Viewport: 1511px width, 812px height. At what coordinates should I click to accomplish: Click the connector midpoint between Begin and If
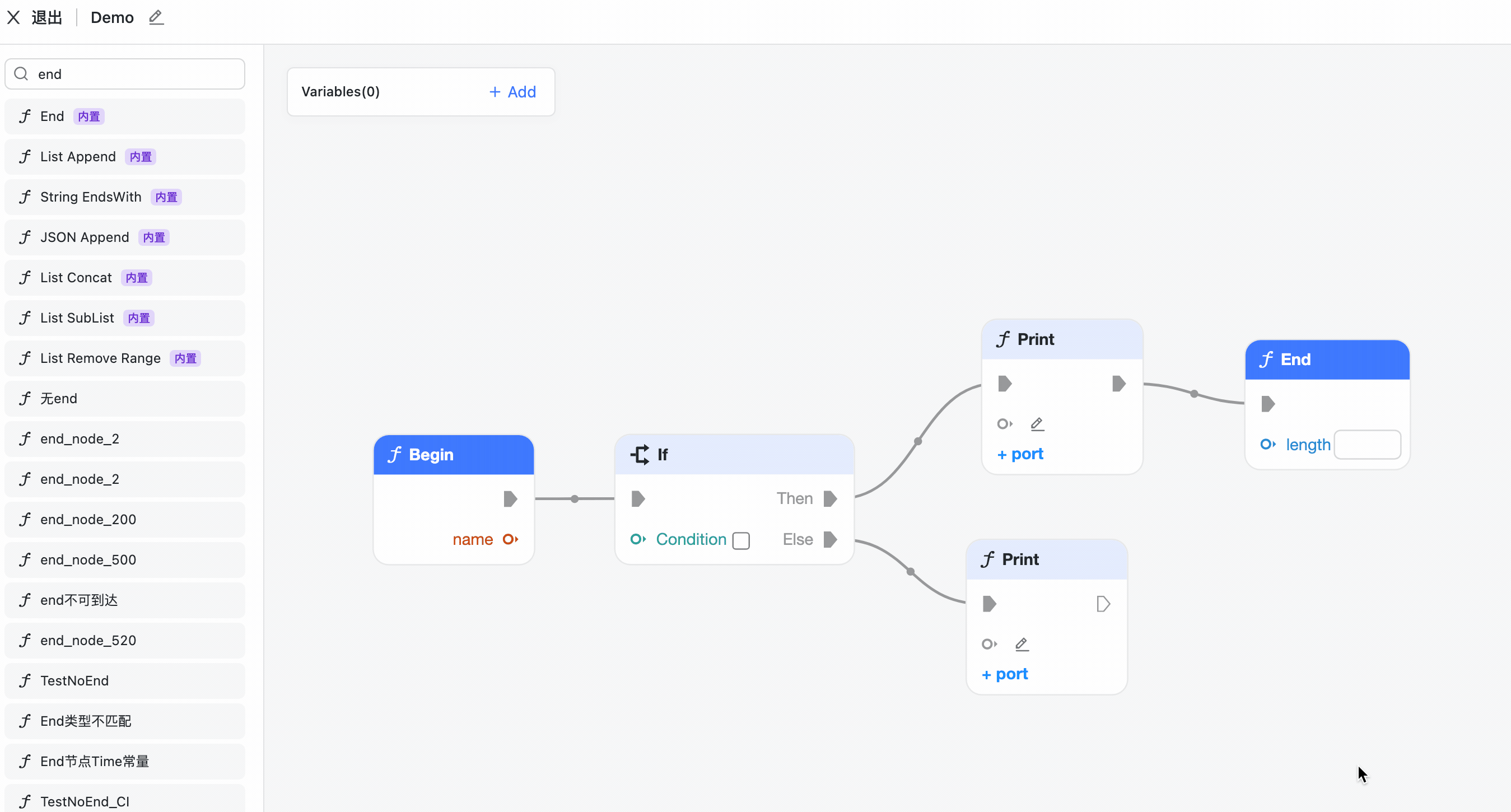pyautogui.click(x=575, y=499)
